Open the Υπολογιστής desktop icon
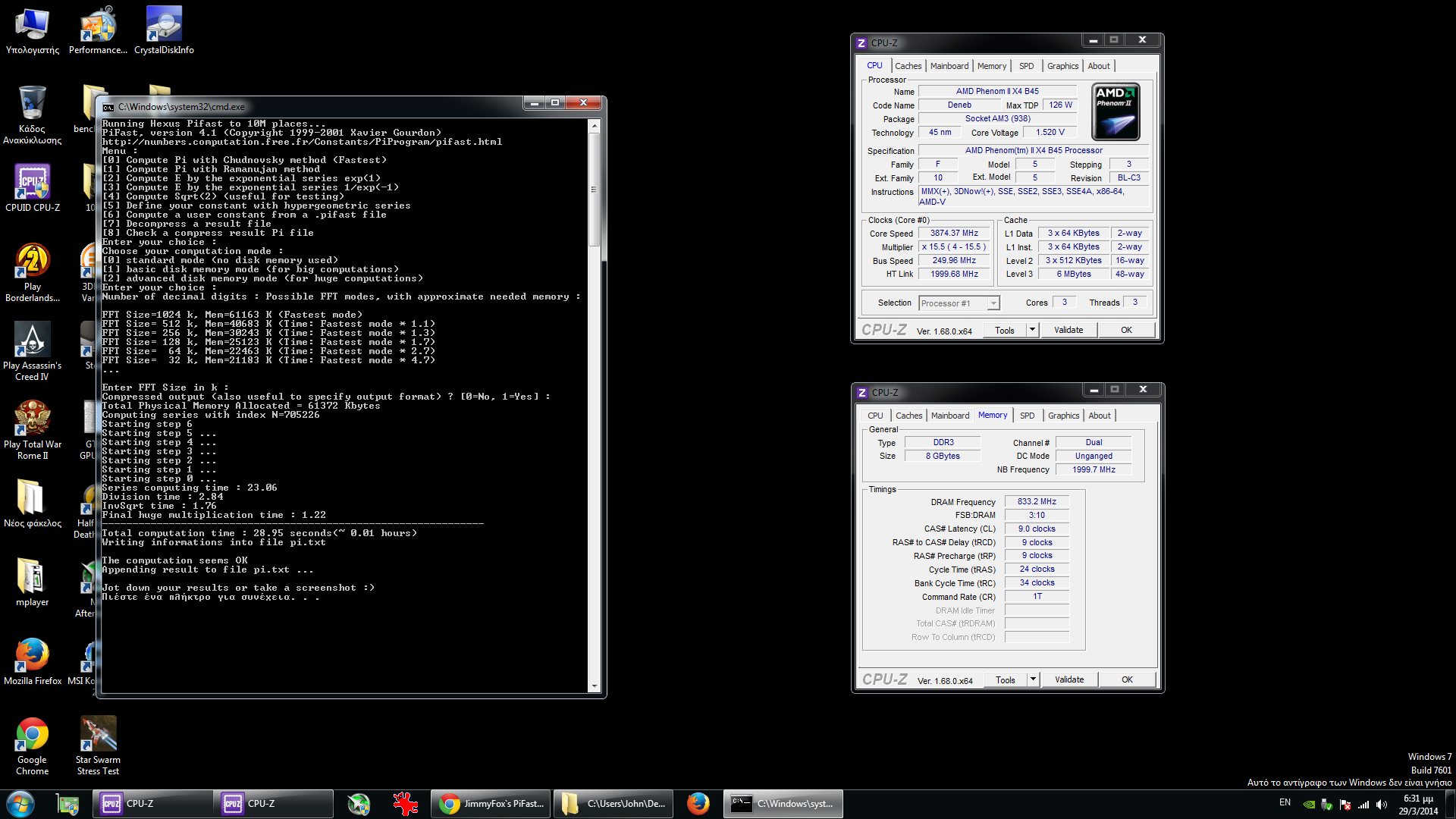 (x=33, y=31)
